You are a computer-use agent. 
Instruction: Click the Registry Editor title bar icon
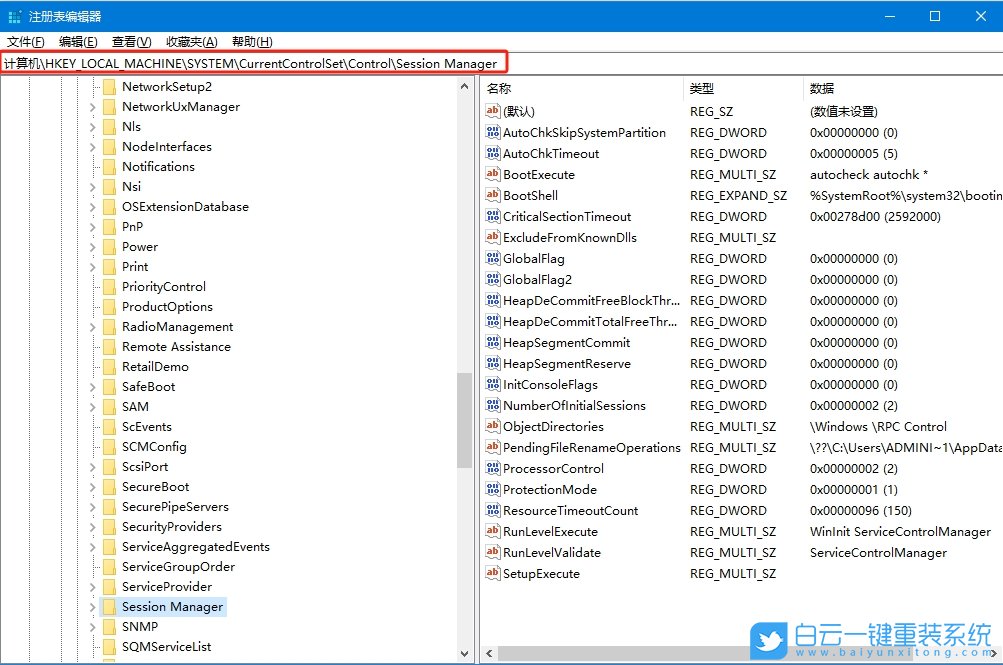pos(14,16)
